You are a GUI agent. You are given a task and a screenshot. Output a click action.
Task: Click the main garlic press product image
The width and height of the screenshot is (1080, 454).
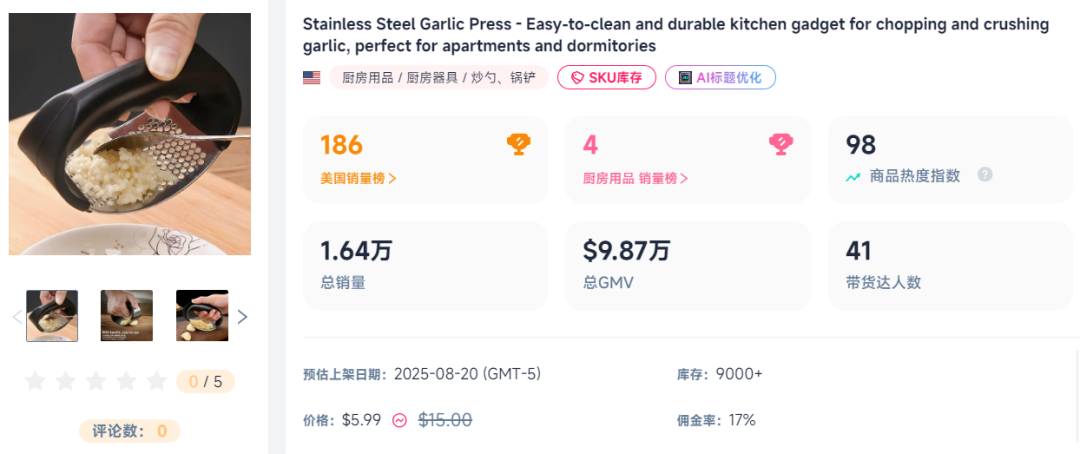130,134
